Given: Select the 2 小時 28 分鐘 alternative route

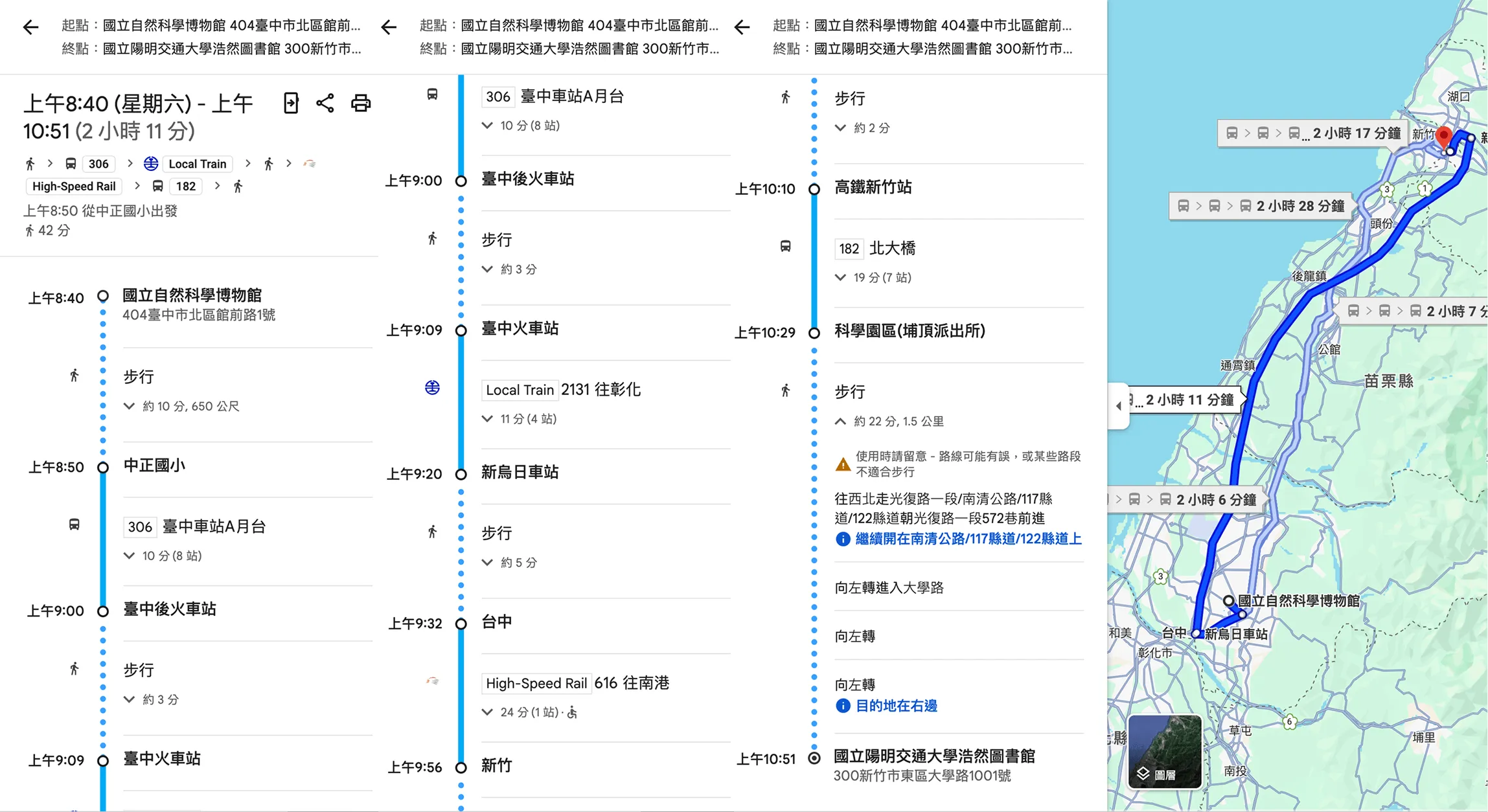Looking at the screenshot, I should pos(1259,206).
